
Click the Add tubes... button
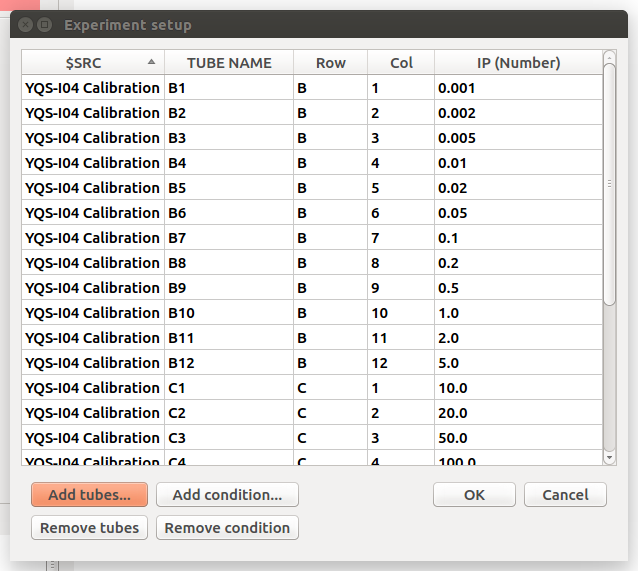(89, 494)
